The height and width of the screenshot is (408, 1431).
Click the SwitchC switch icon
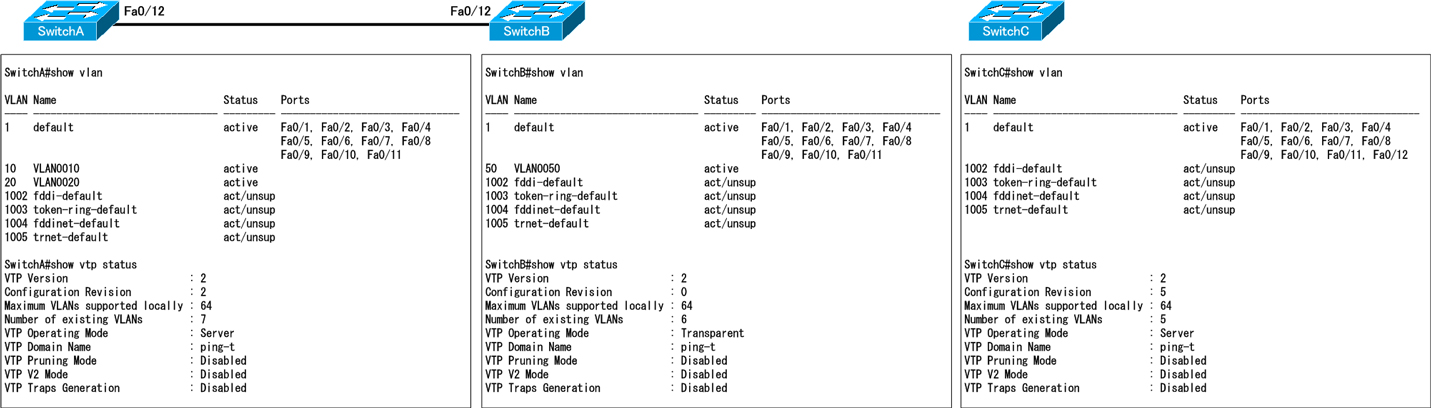(x=1013, y=20)
